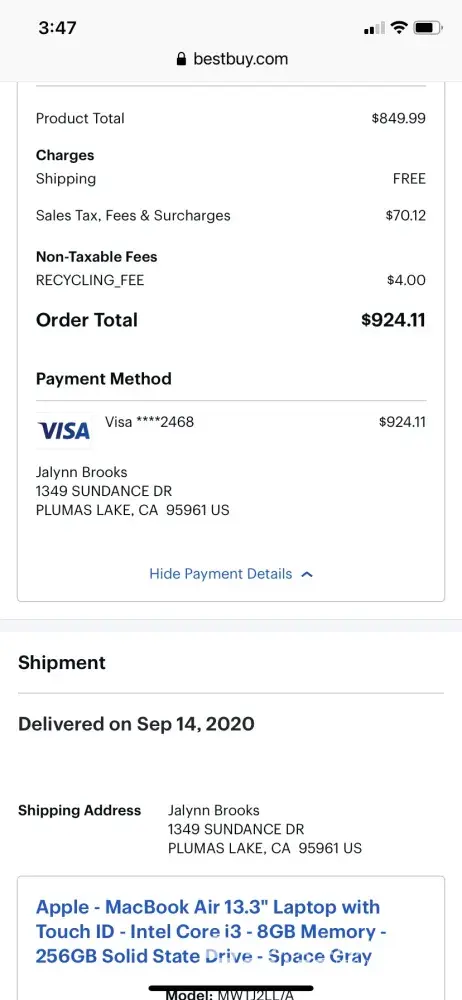Tap the Delivered on Sep 14, 2020 status
The height and width of the screenshot is (1000, 462).
coord(136,724)
